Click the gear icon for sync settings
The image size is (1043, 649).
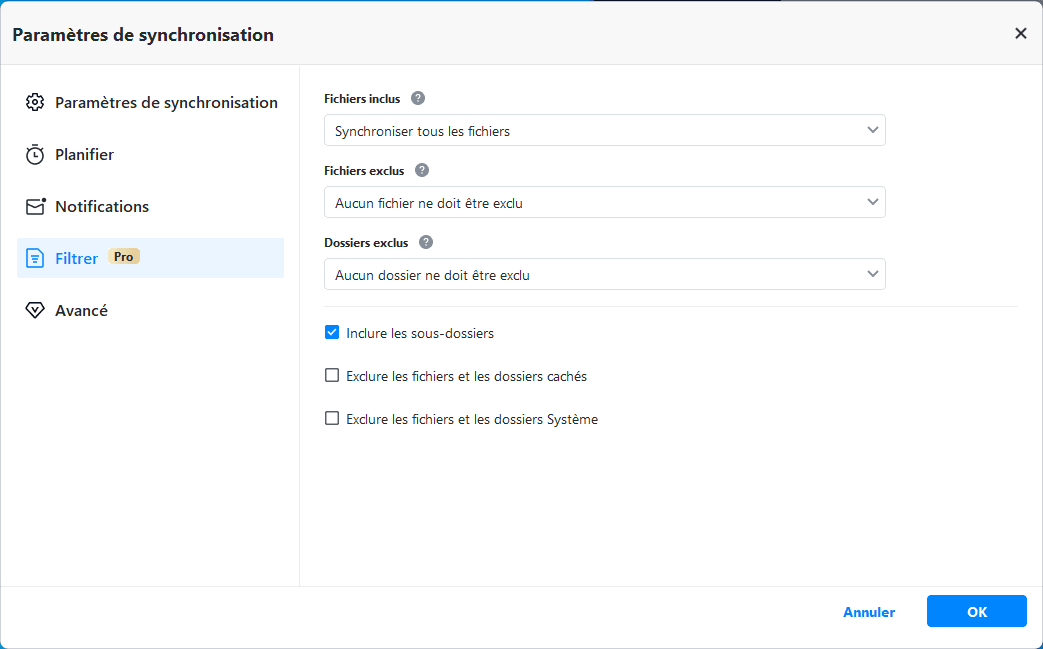pos(35,102)
